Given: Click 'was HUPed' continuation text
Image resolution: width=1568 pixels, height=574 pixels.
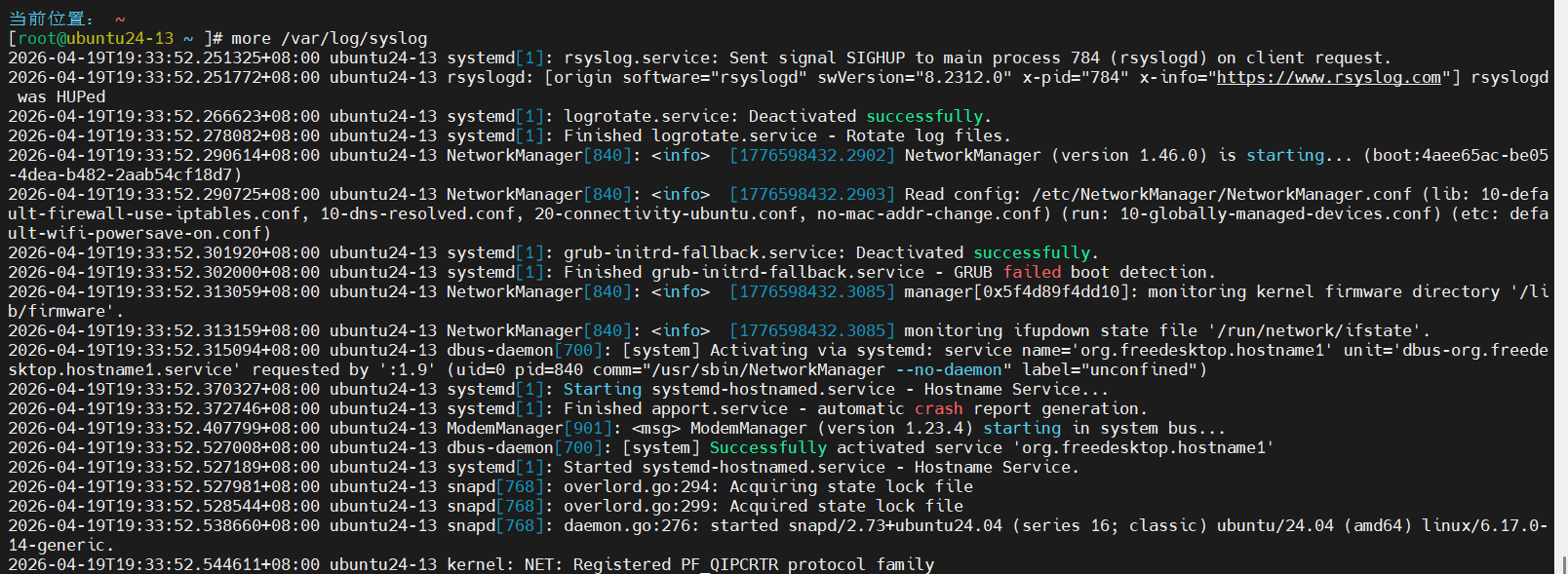Looking at the screenshot, I should pyautogui.click(x=61, y=97).
